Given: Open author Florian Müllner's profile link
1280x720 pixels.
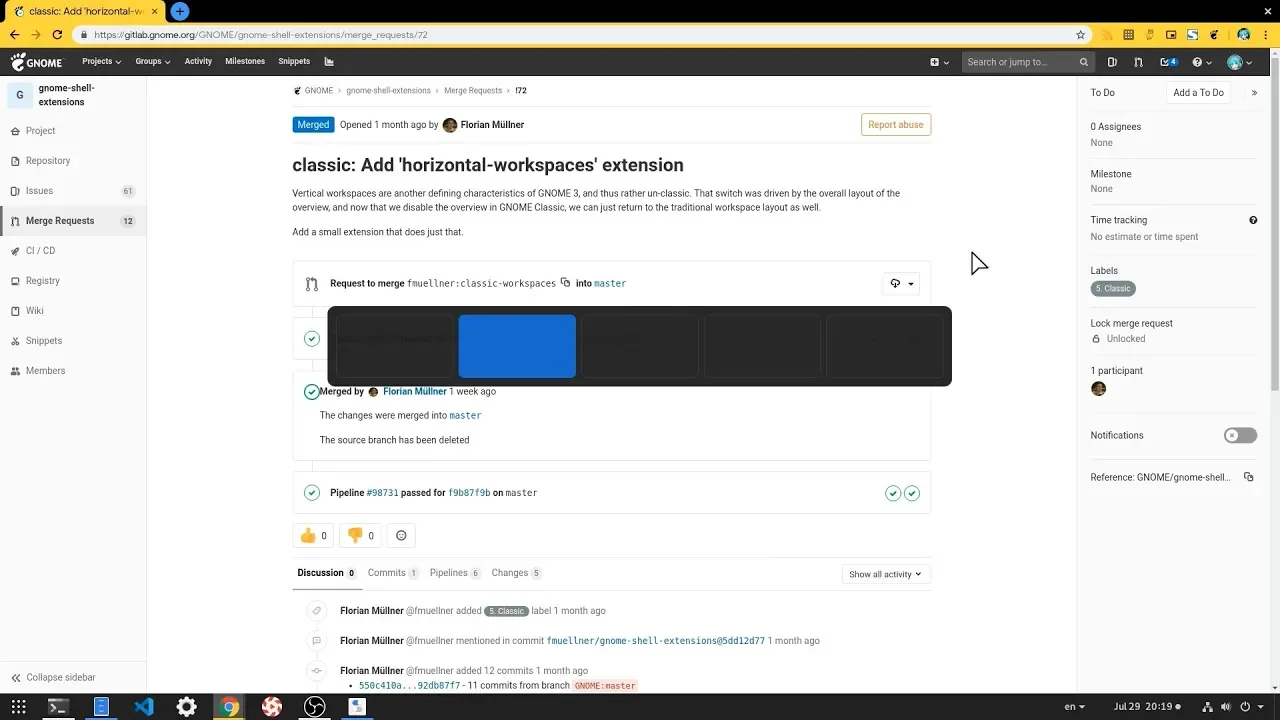Looking at the screenshot, I should 492,125.
